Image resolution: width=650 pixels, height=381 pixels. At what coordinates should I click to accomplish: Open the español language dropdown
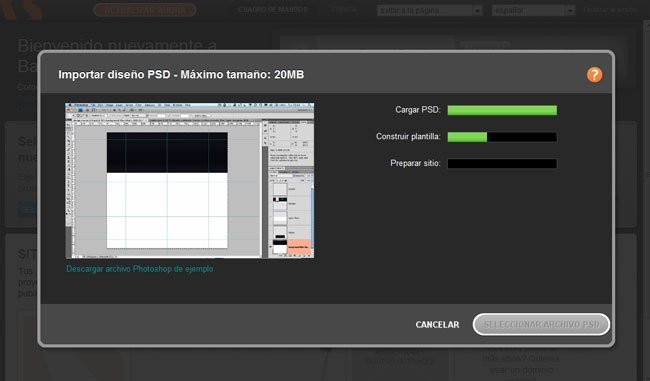534,10
